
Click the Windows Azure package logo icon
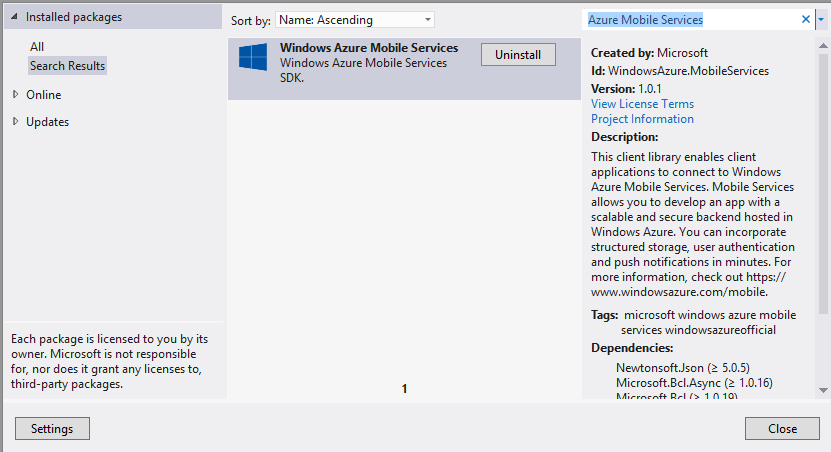click(253, 57)
